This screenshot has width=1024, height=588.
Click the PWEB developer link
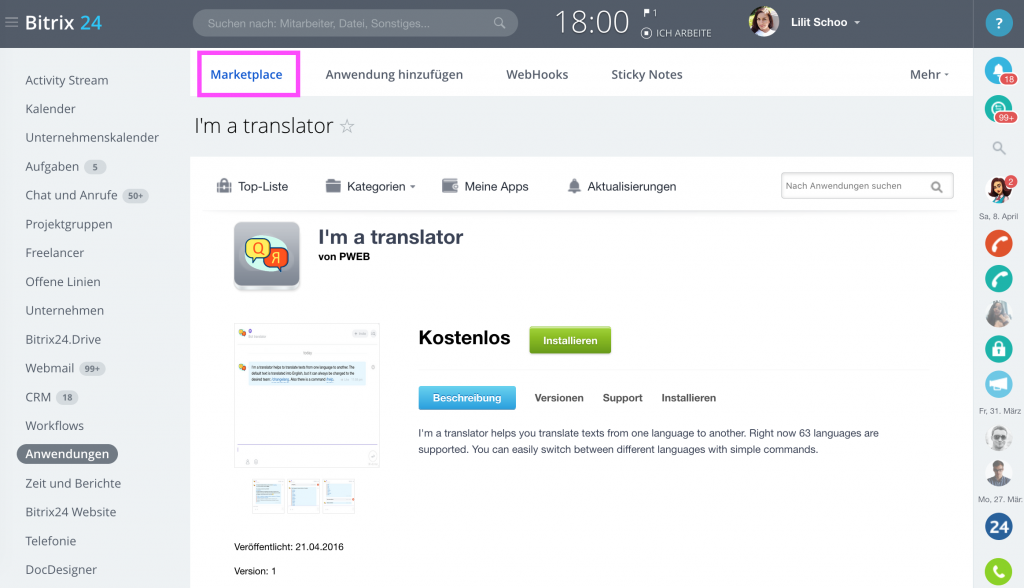point(355,257)
